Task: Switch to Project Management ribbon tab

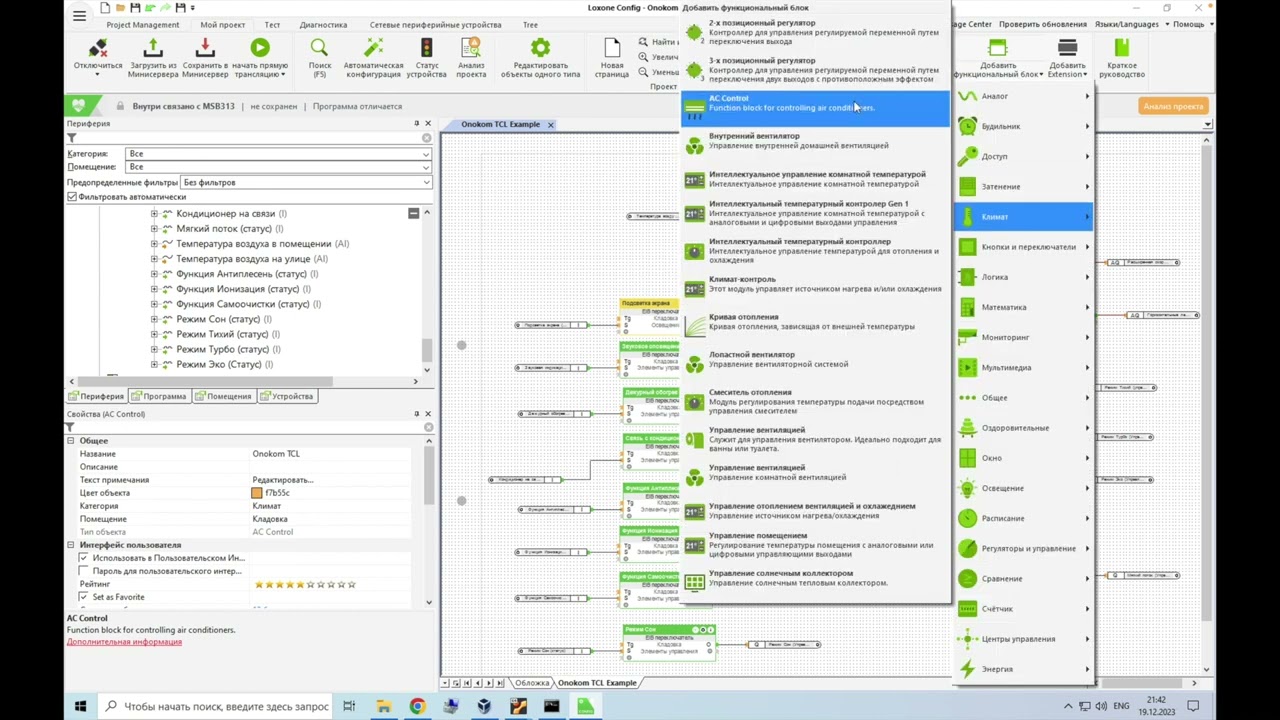Action: coord(143,24)
